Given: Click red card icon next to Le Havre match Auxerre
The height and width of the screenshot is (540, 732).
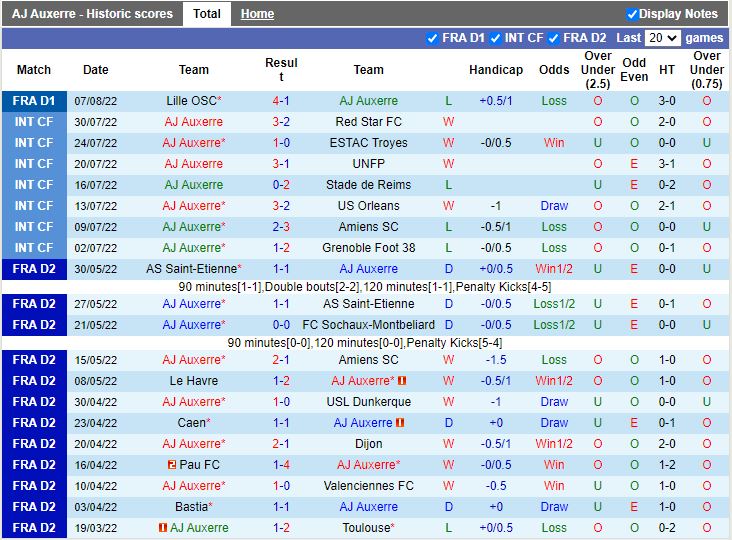Looking at the screenshot, I should tap(402, 381).
